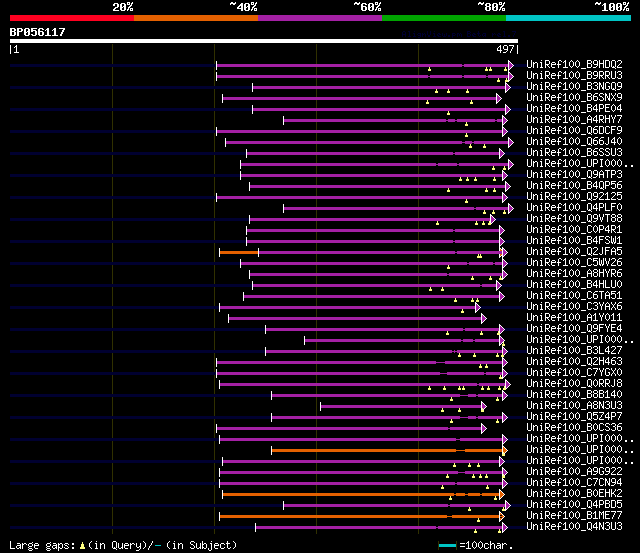Open hit UniRef100_B9RRU3
The height and width of the screenshot is (553, 640).
coord(574,75)
